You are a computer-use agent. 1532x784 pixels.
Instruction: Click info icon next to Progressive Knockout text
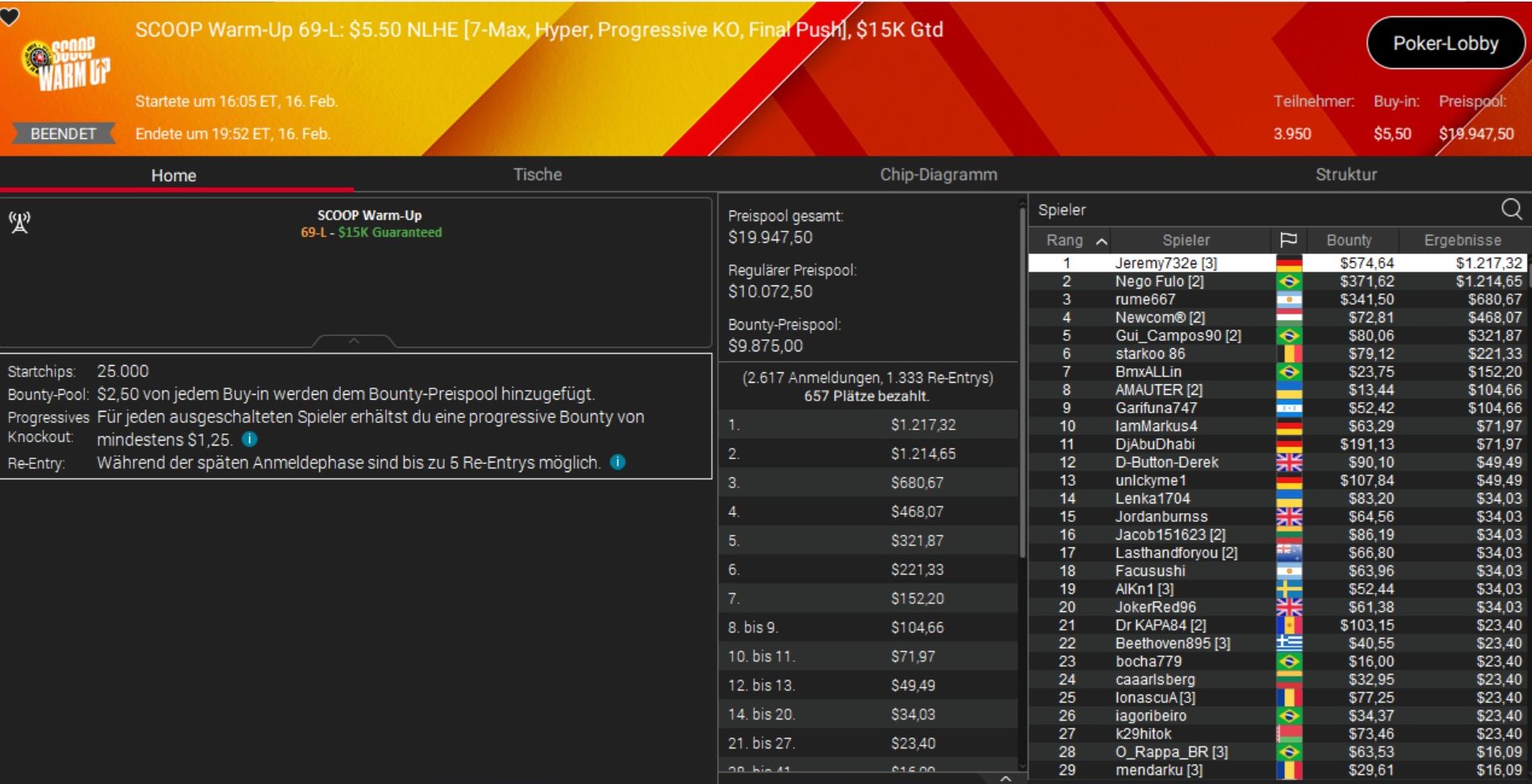tap(250, 439)
